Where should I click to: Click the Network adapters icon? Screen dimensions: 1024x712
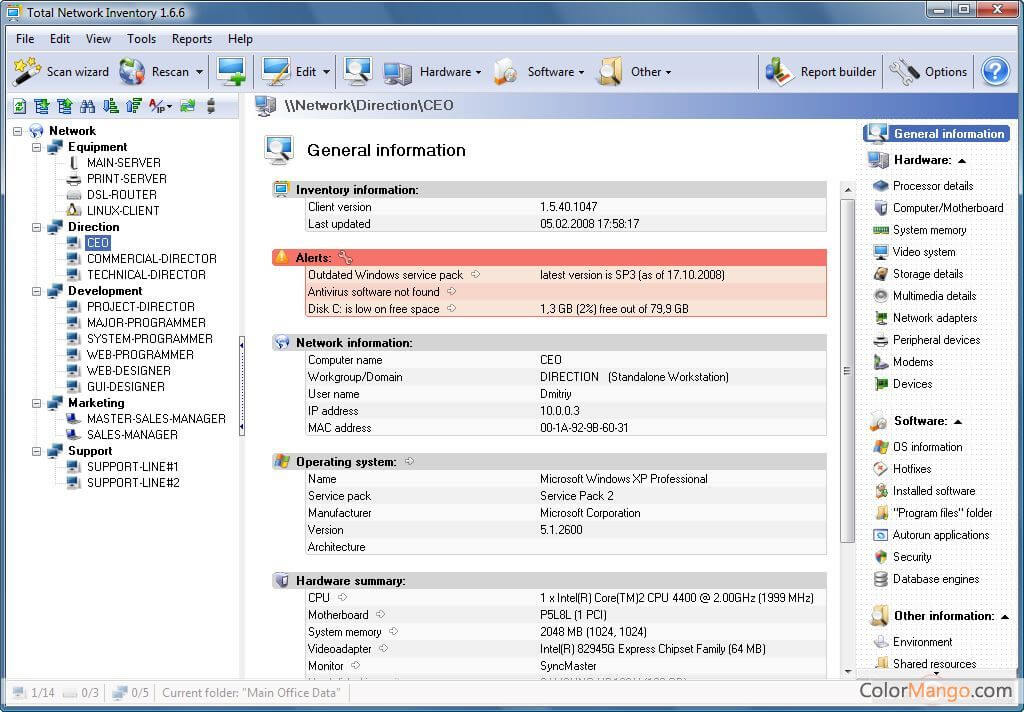pyautogui.click(x=881, y=318)
